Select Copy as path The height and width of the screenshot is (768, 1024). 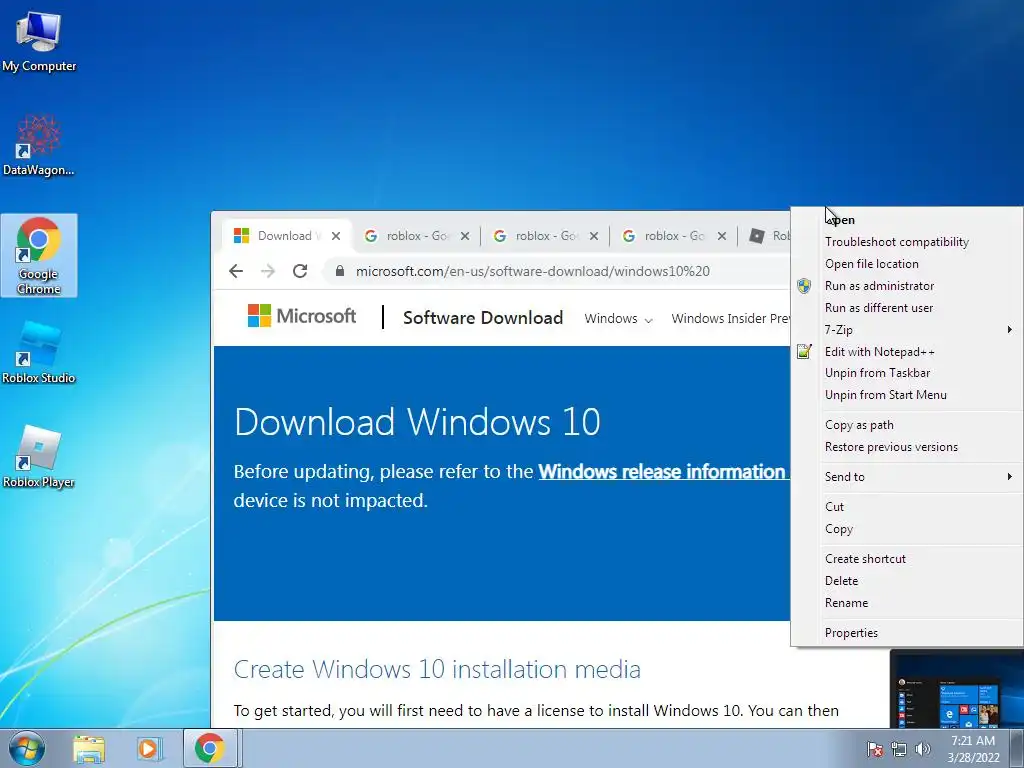(x=906, y=424)
